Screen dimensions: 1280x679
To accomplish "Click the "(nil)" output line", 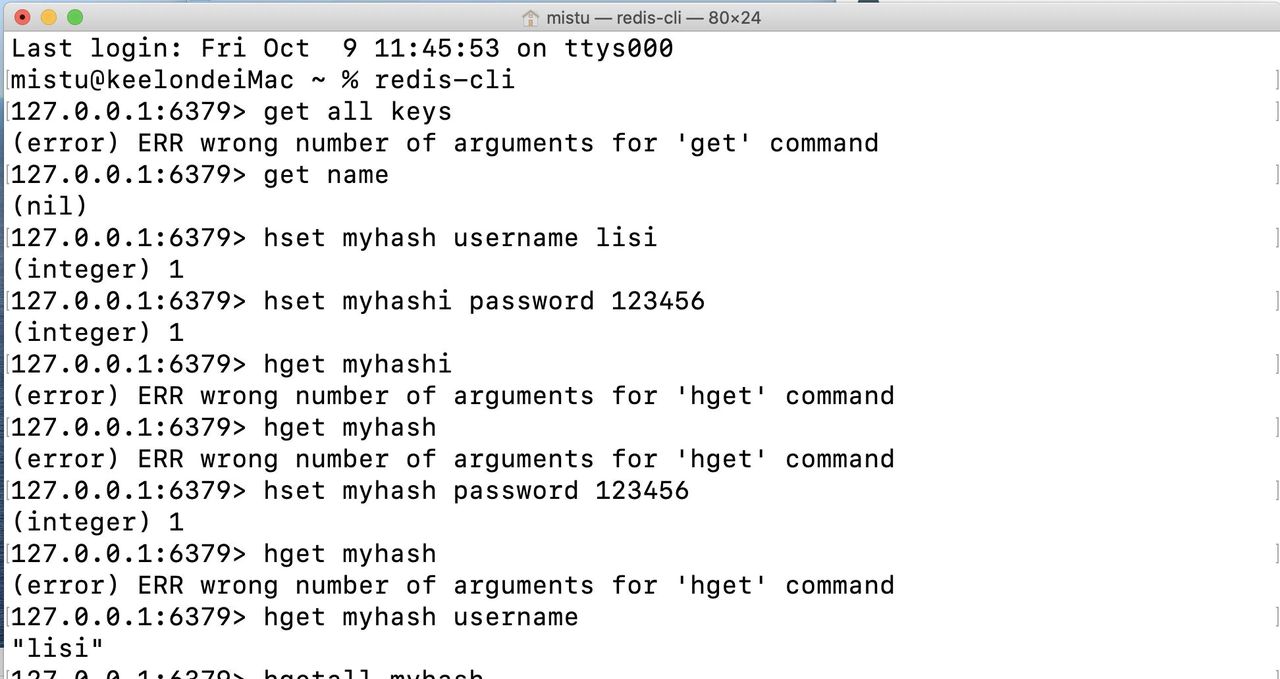I will 50,206.
